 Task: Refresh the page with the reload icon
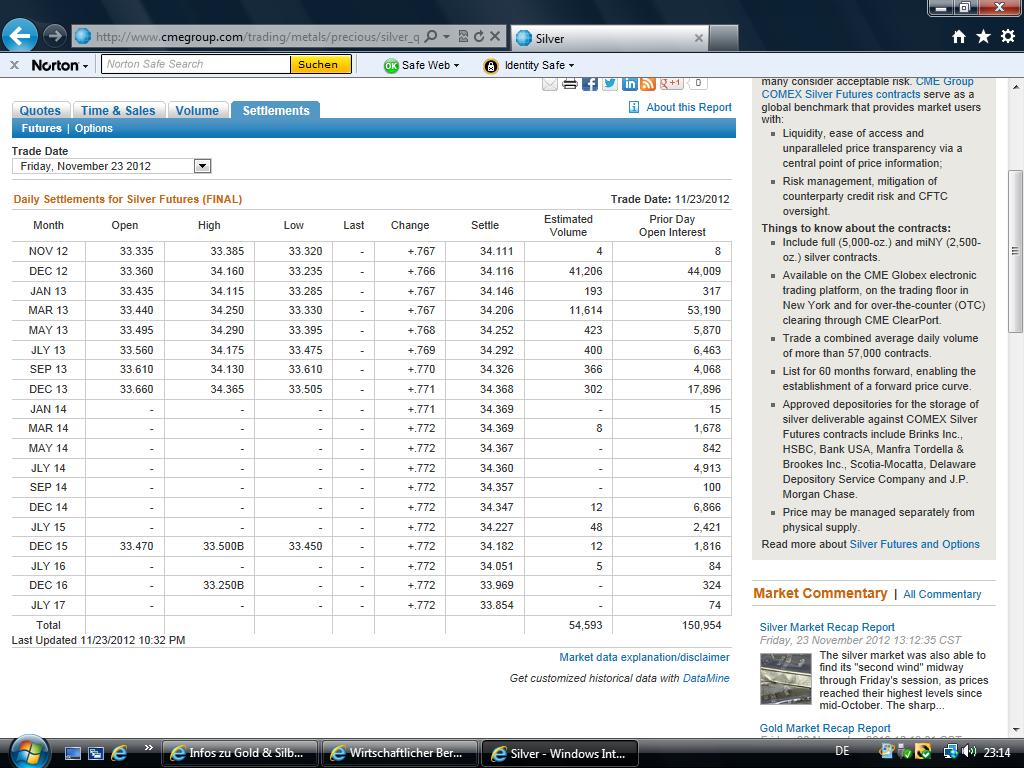[x=479, y=37]
